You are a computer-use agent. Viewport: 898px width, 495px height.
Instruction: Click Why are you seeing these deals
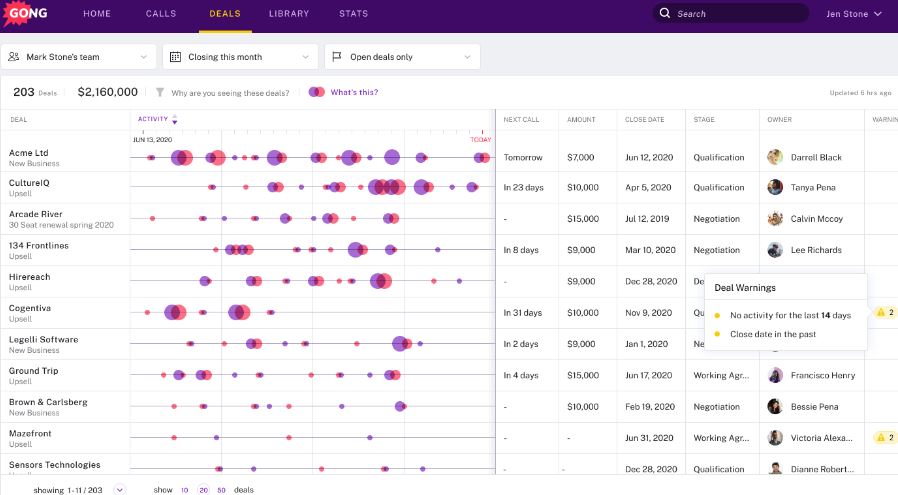230,93
